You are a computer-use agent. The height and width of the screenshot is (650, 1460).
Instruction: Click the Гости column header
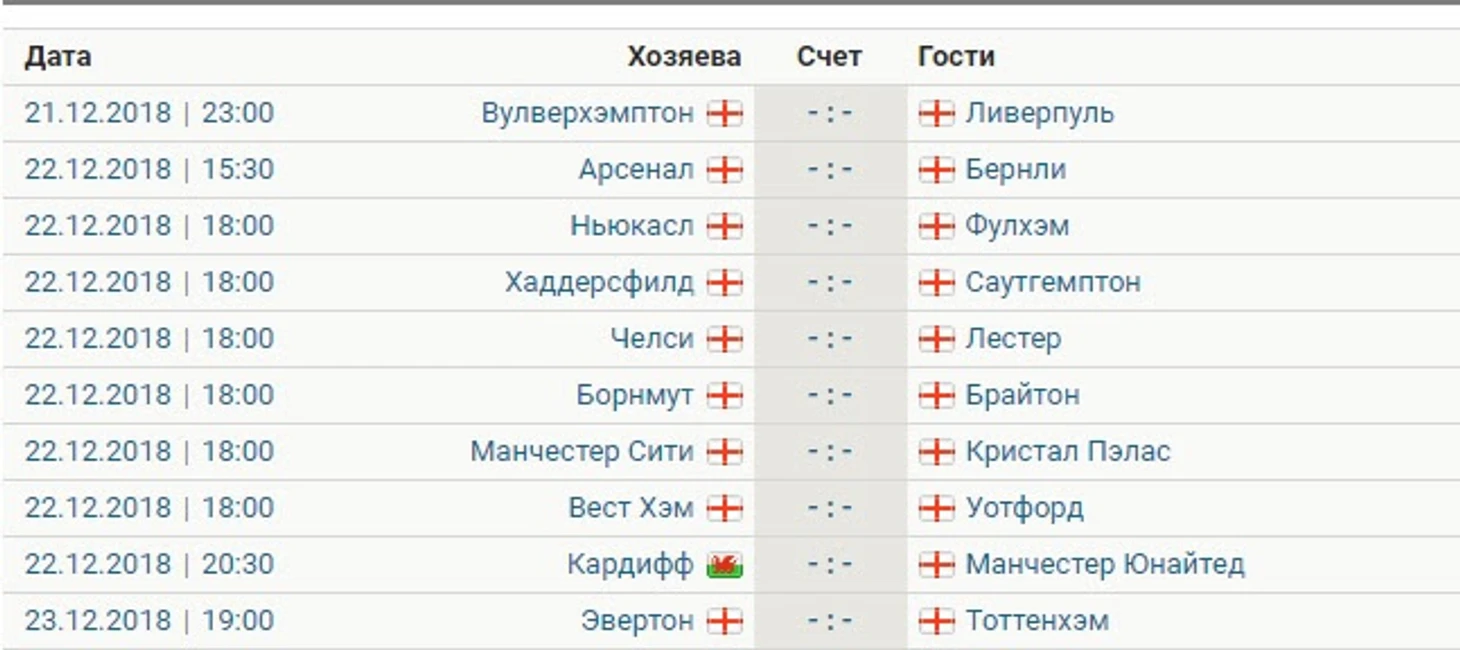956,57
